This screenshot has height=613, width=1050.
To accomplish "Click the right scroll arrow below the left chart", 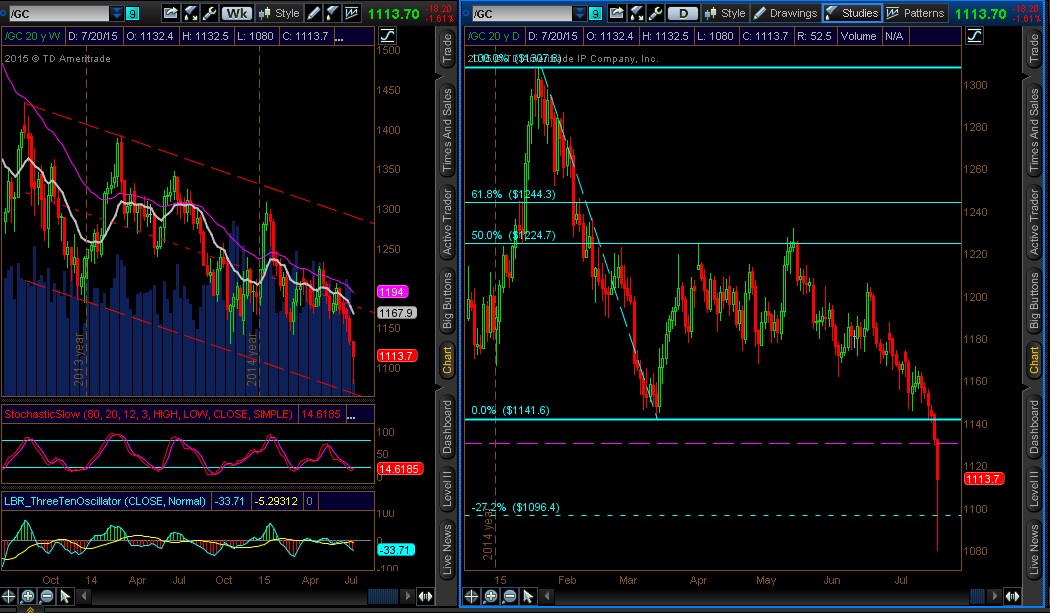I will point(408,596).
